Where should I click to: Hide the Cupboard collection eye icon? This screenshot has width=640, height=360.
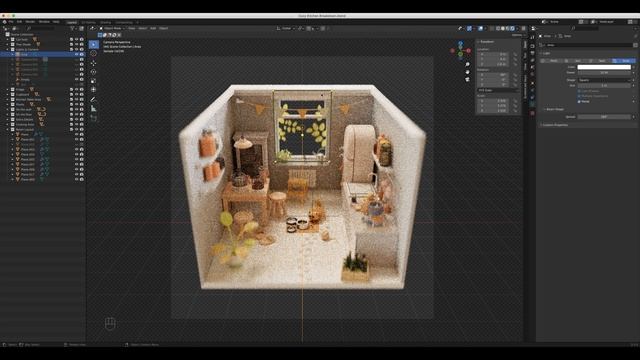(76, 94)
